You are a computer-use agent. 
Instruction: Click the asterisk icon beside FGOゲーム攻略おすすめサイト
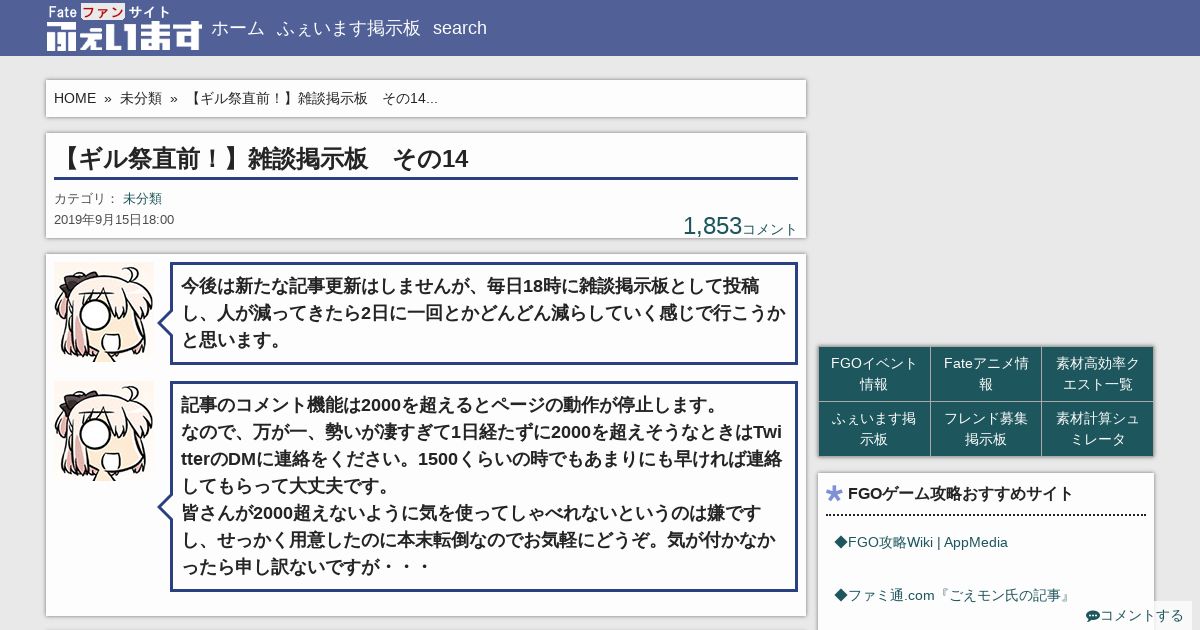835,494
